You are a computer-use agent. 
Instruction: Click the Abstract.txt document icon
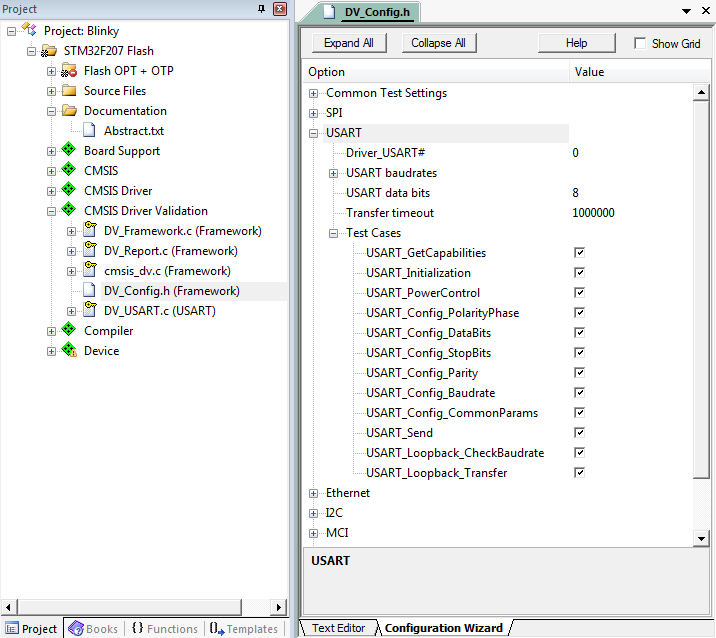89,131
